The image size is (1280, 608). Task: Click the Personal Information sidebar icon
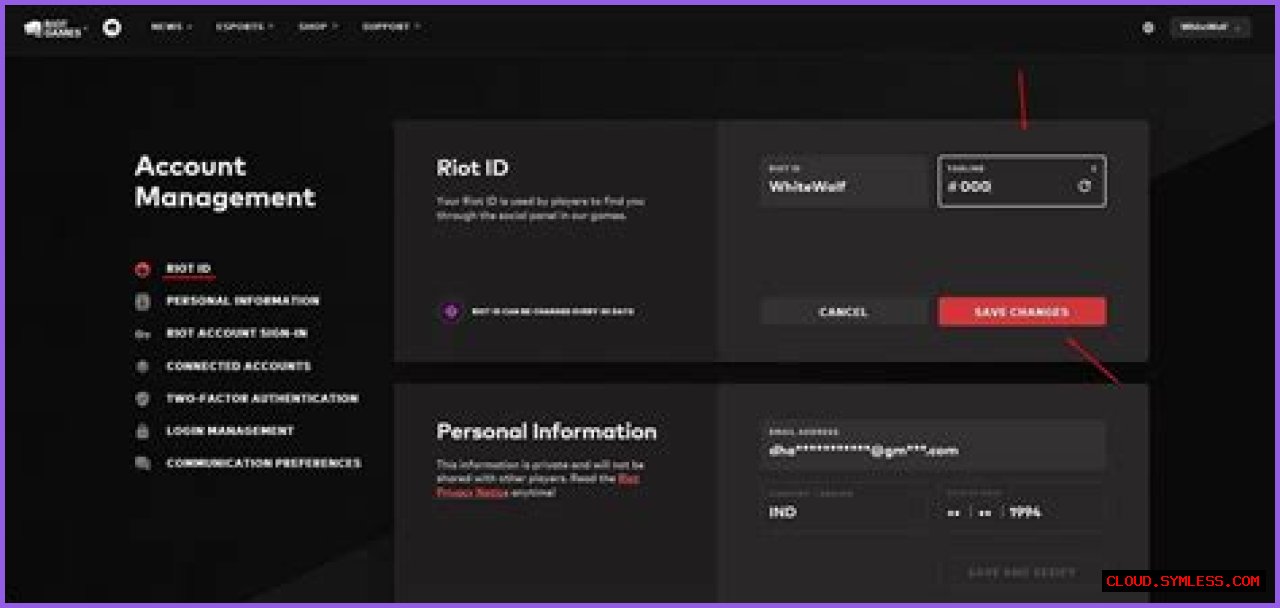pyautogui.click(x=143, y=301)
